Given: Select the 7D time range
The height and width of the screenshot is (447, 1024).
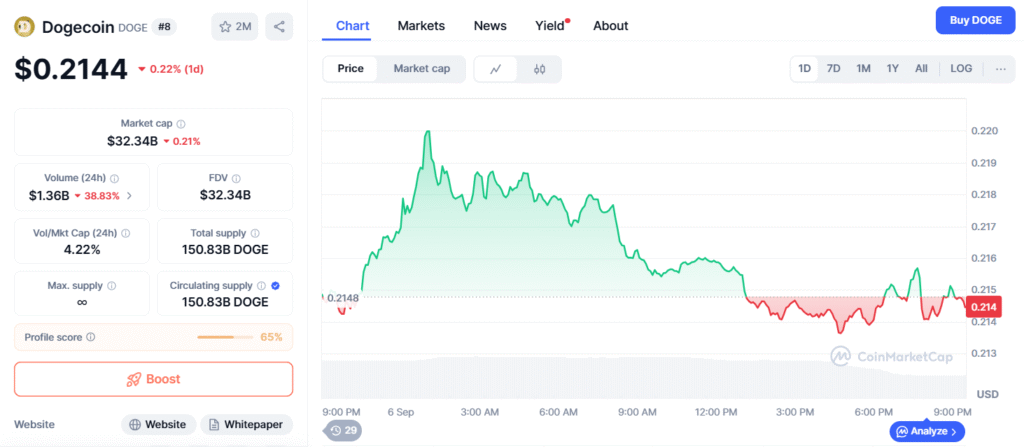Looking at the screenshot, I should pyautogui.click(x=833, y=69).
